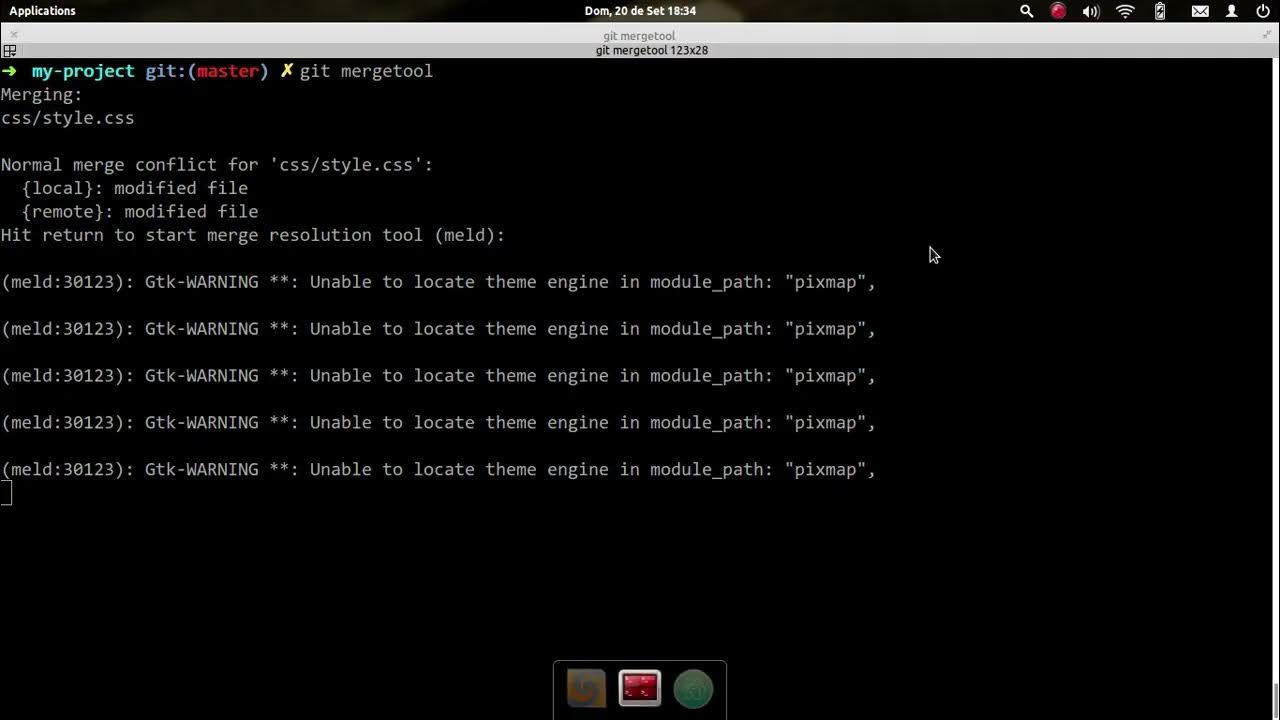Open the Wi-Fi network indicator
Screen dimensions: 1280x720
pyautogui.click(x=1125, y=11)
